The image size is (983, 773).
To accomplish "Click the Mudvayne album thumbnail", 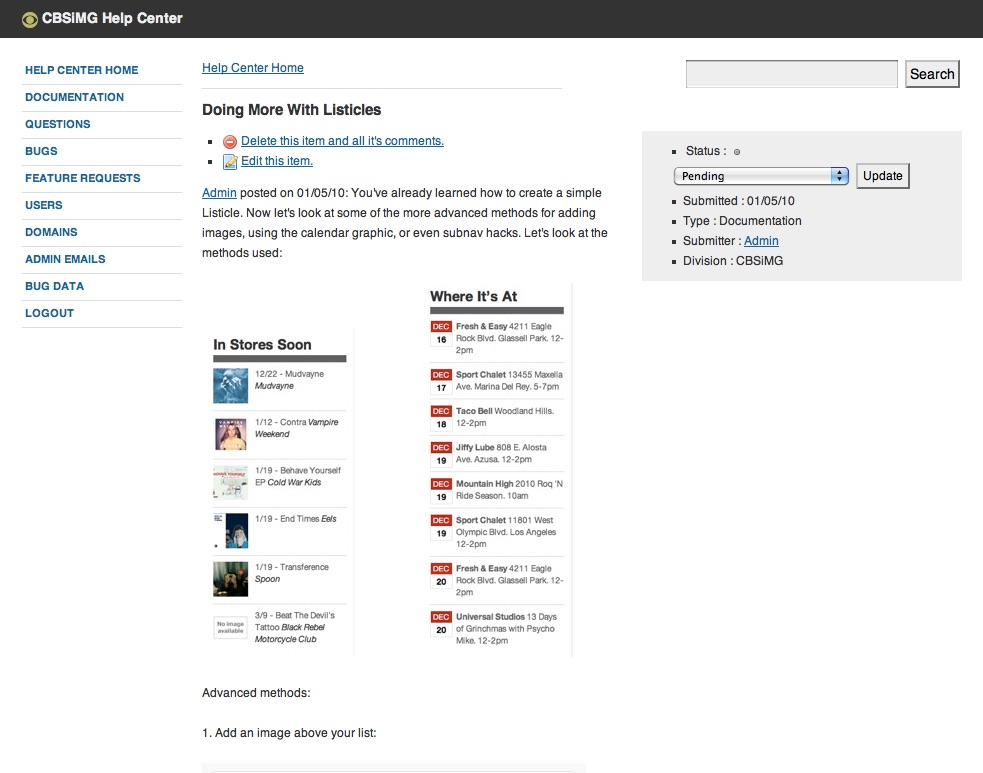I will [x=230, y=386].
